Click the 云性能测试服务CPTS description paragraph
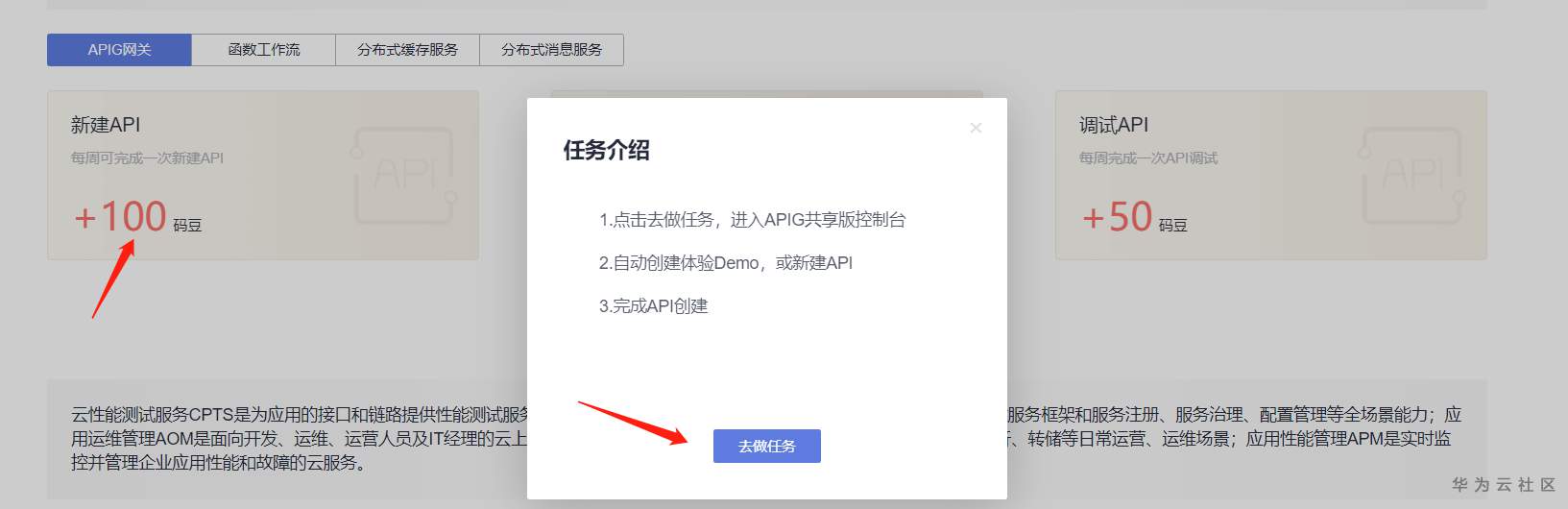The height and width of the screenshot is (509, 1568). [x=766, y=438]
